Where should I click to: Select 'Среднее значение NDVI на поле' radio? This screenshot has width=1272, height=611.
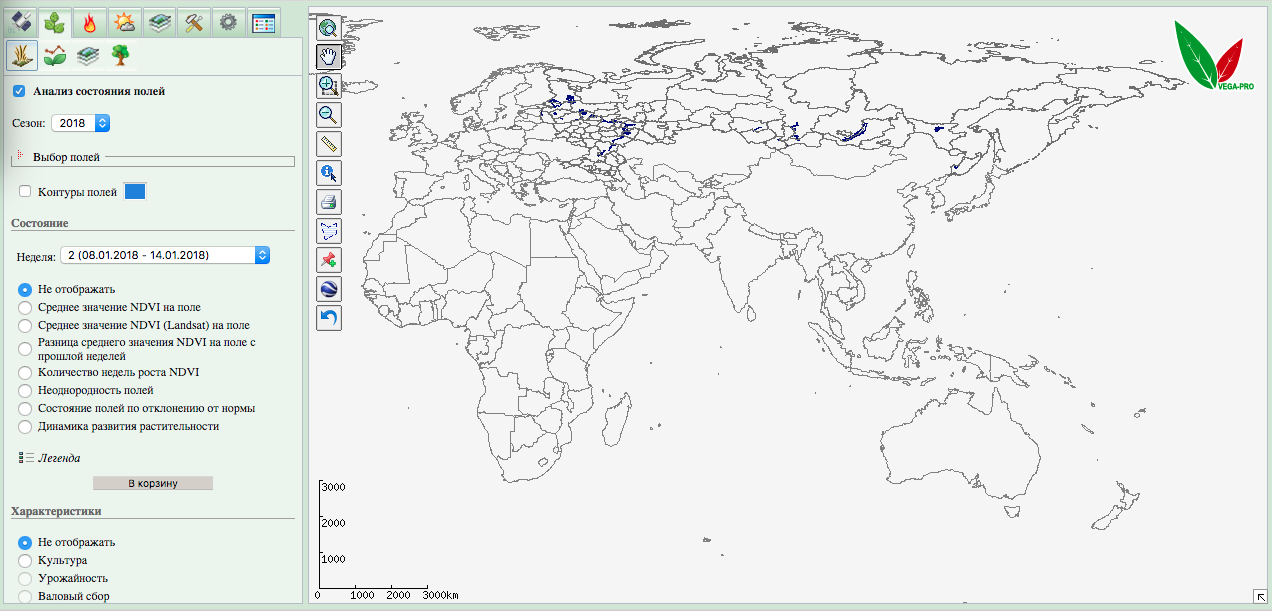(25, 307)
